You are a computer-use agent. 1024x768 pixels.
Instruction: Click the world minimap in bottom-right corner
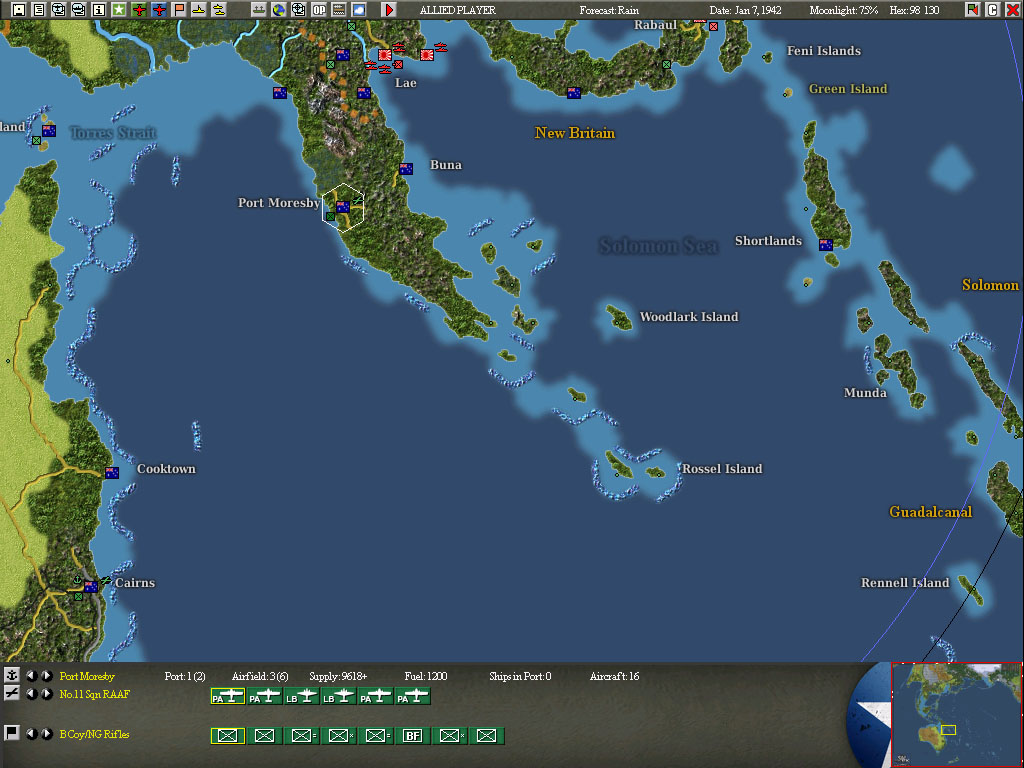click(x=957, y=714)
